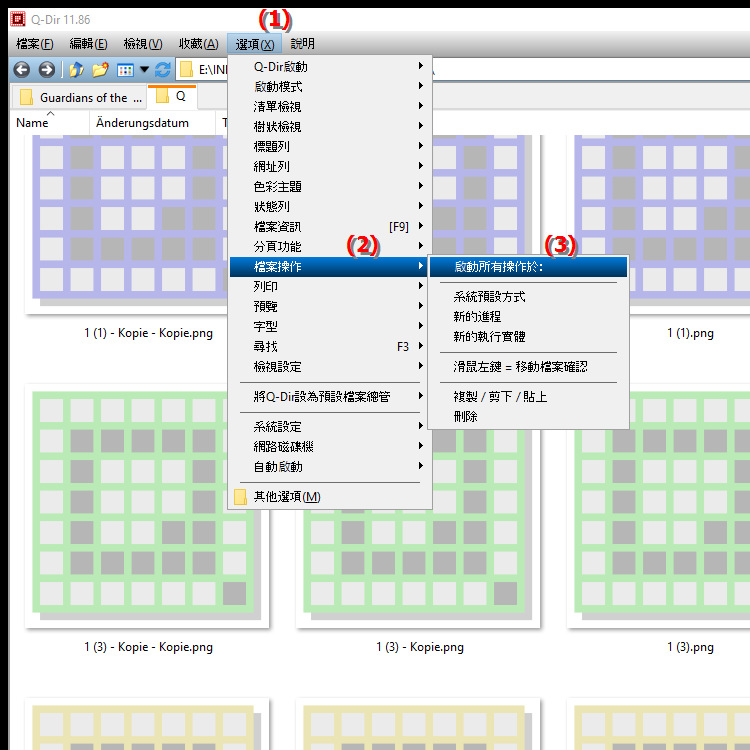
Task: Open 將Q-Dir設為預設檔案總管 submenu
Action: (x=331, y=397)
